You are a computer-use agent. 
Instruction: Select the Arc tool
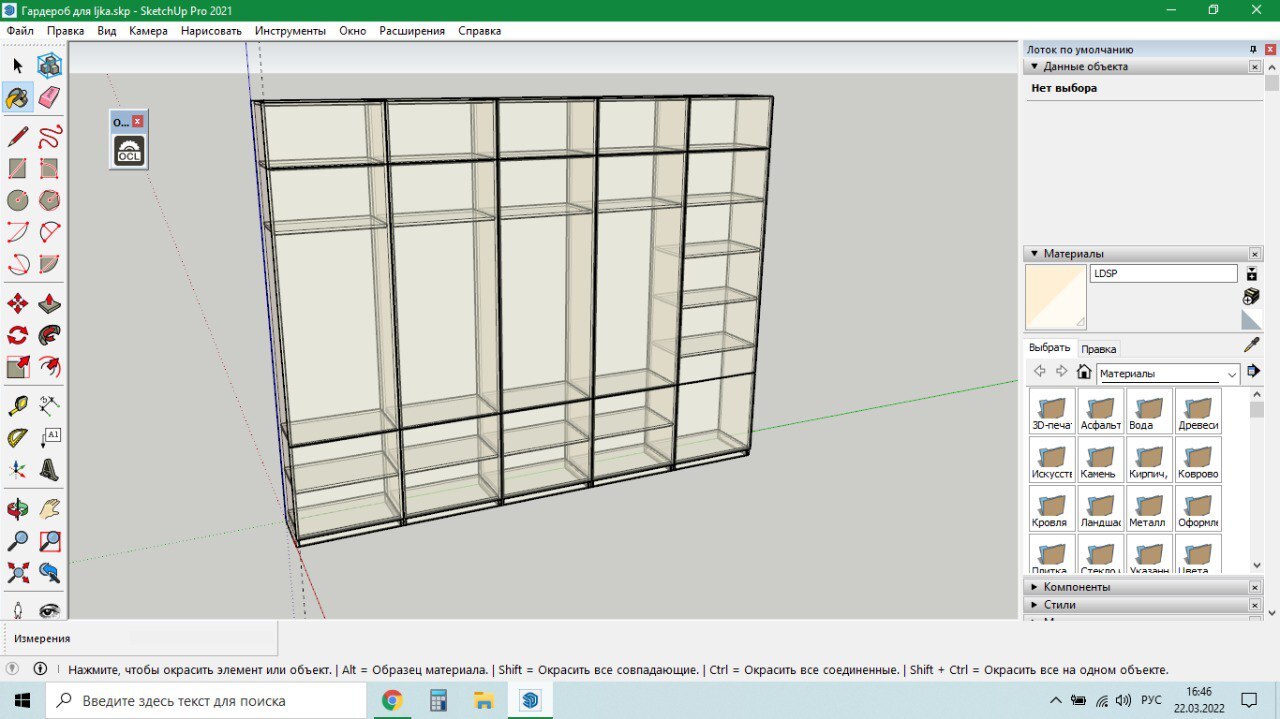point(17,232)
